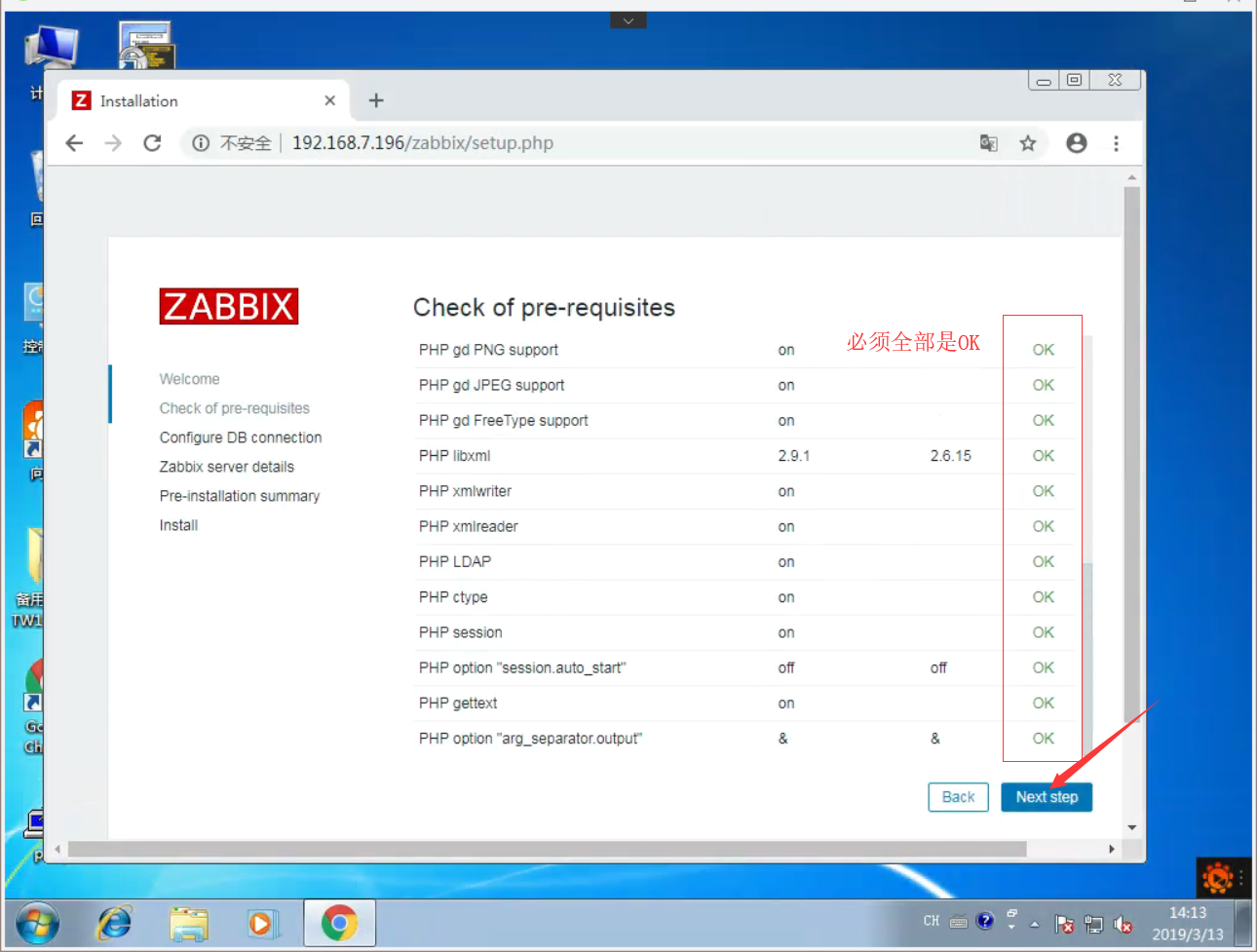Select the Check of pre-requisites step
Screen dimensions: 1257x952
point(235,408)
